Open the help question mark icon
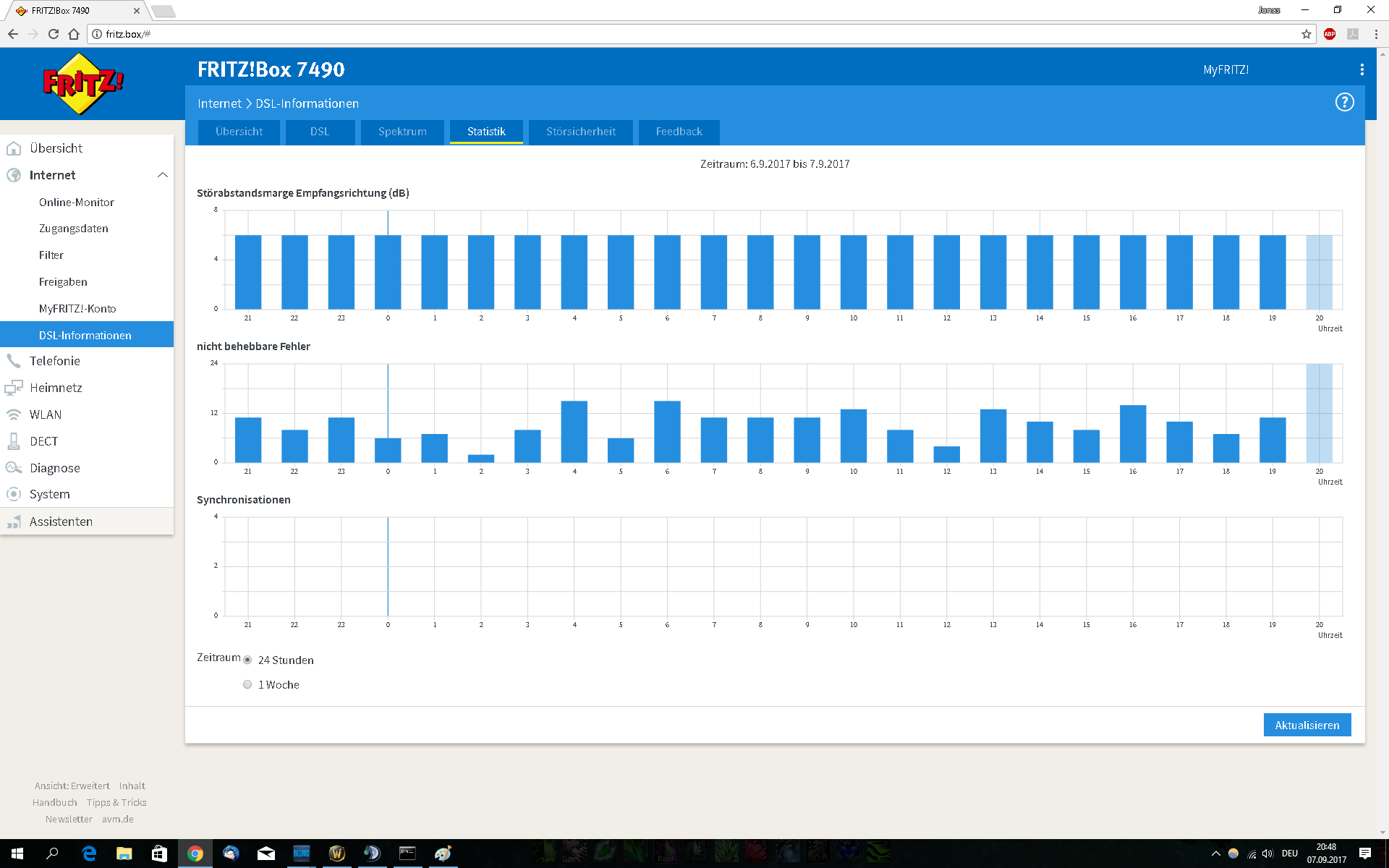Viewport: 1389px width, 868px height. pos(1344,103)
